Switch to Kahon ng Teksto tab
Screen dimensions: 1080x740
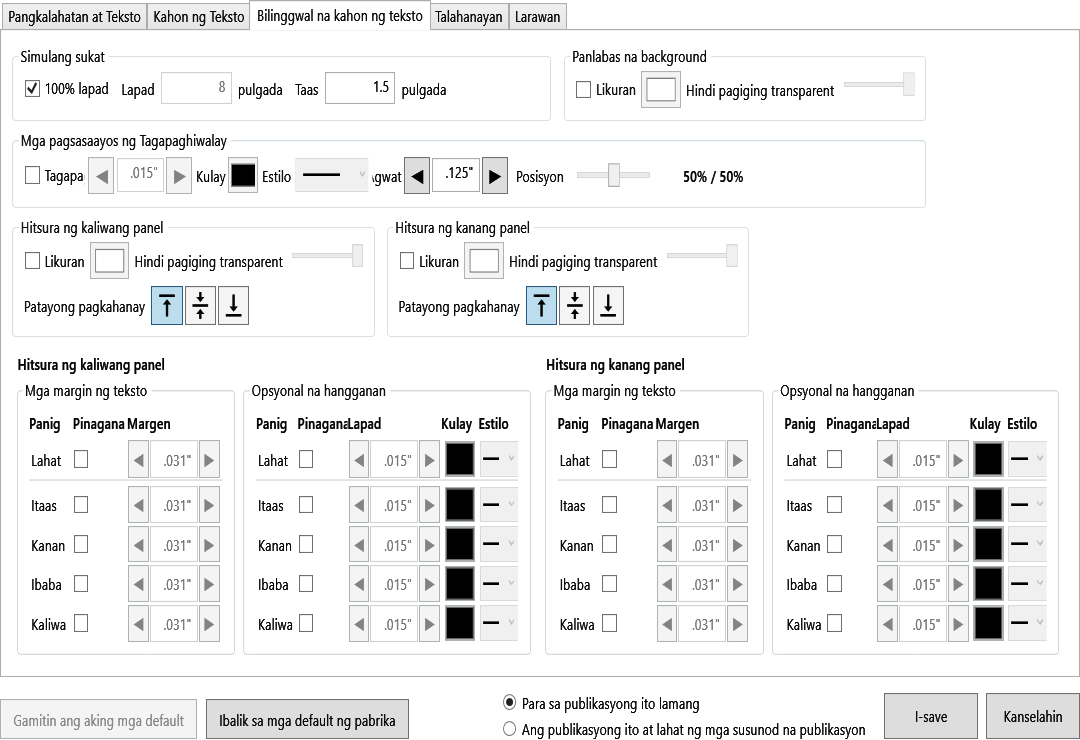(198, 17)
